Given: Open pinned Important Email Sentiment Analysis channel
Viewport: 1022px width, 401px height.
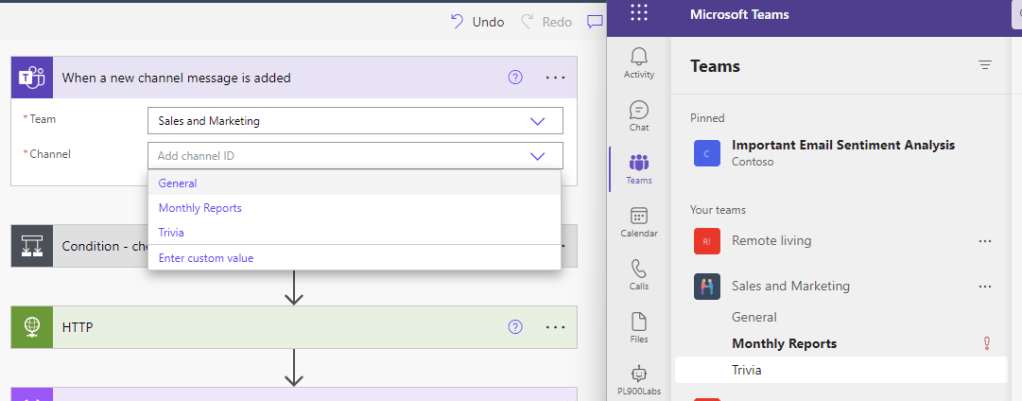Looking at the screenshot, I should [x=842, y=153].
